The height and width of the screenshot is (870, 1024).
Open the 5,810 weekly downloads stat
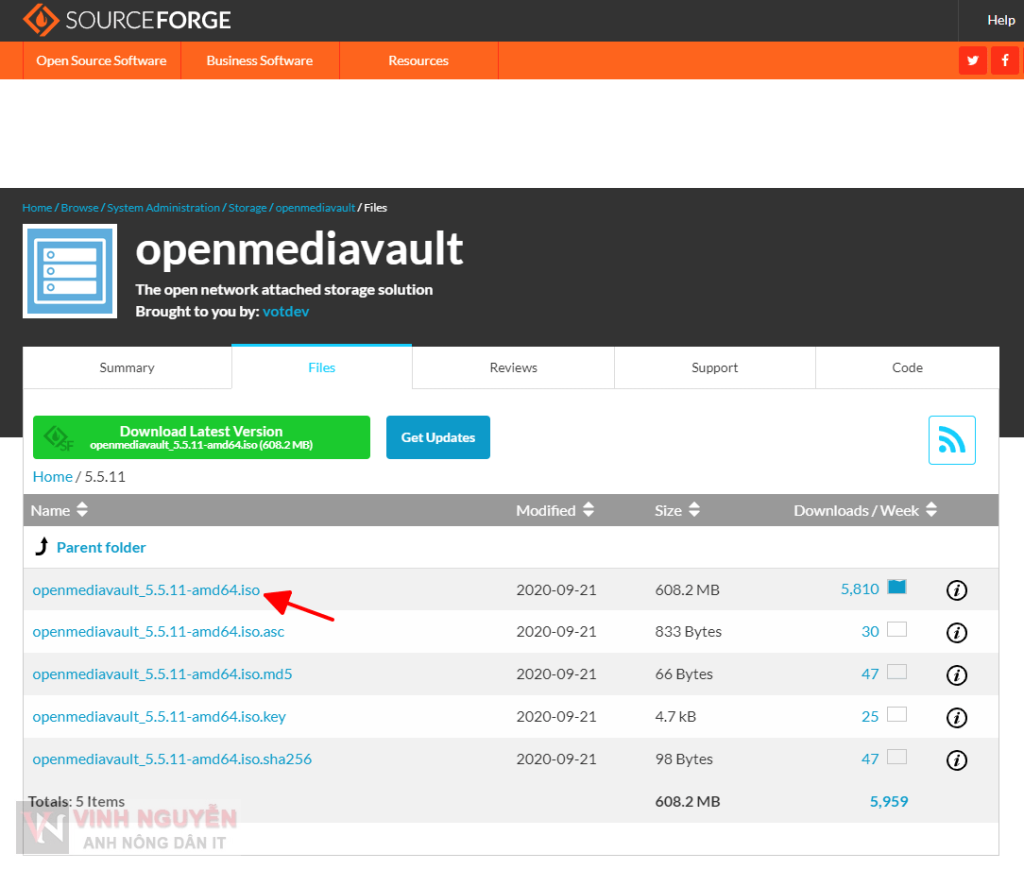pyautogui.click(x=860, y=589)
